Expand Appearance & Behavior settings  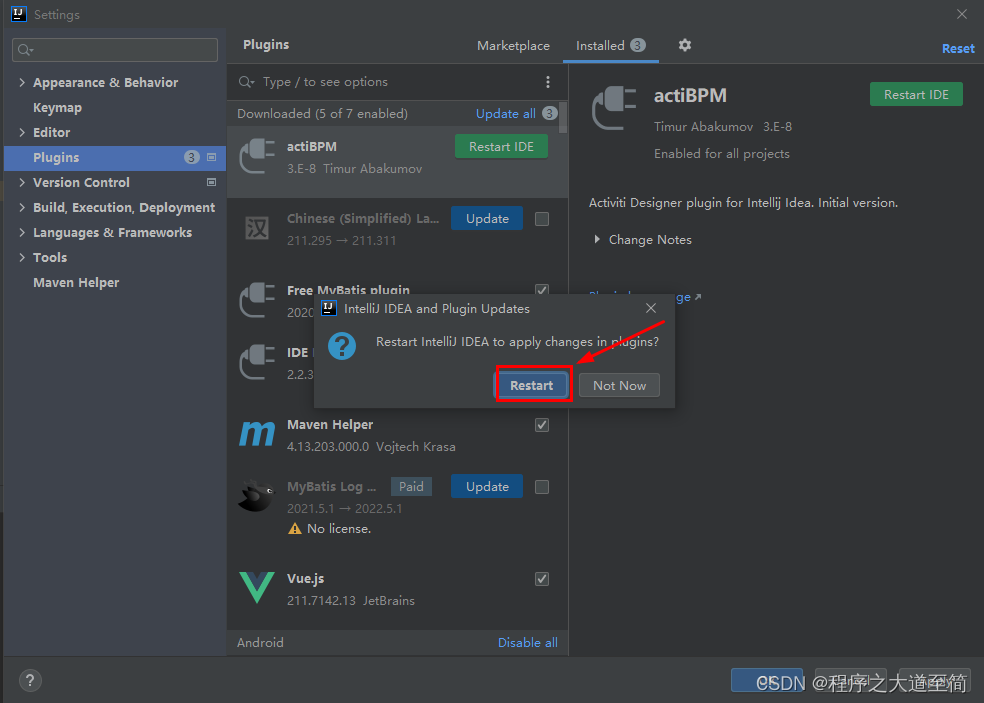coord(22,82)
